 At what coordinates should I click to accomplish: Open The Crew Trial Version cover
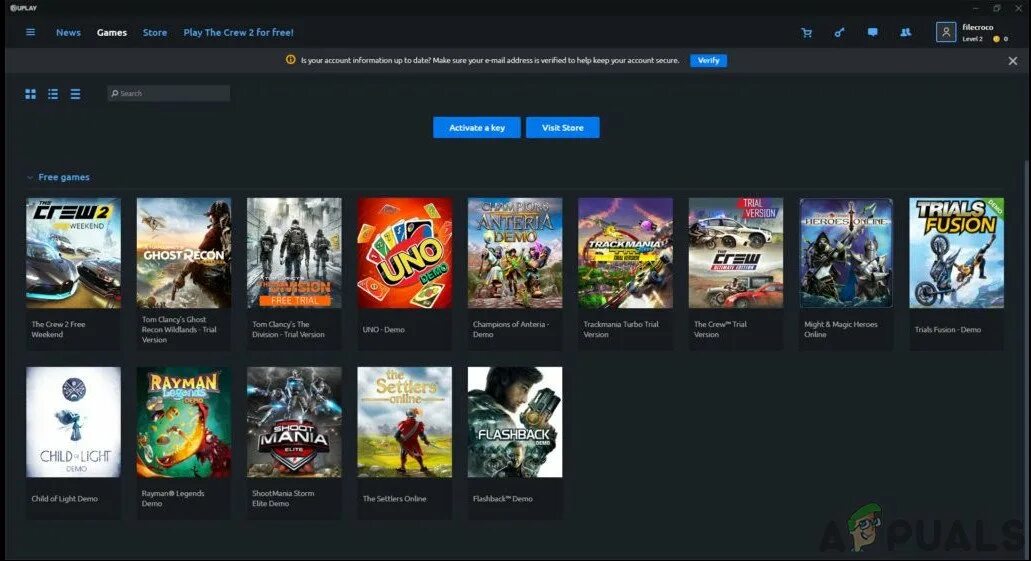pos(736,253)
